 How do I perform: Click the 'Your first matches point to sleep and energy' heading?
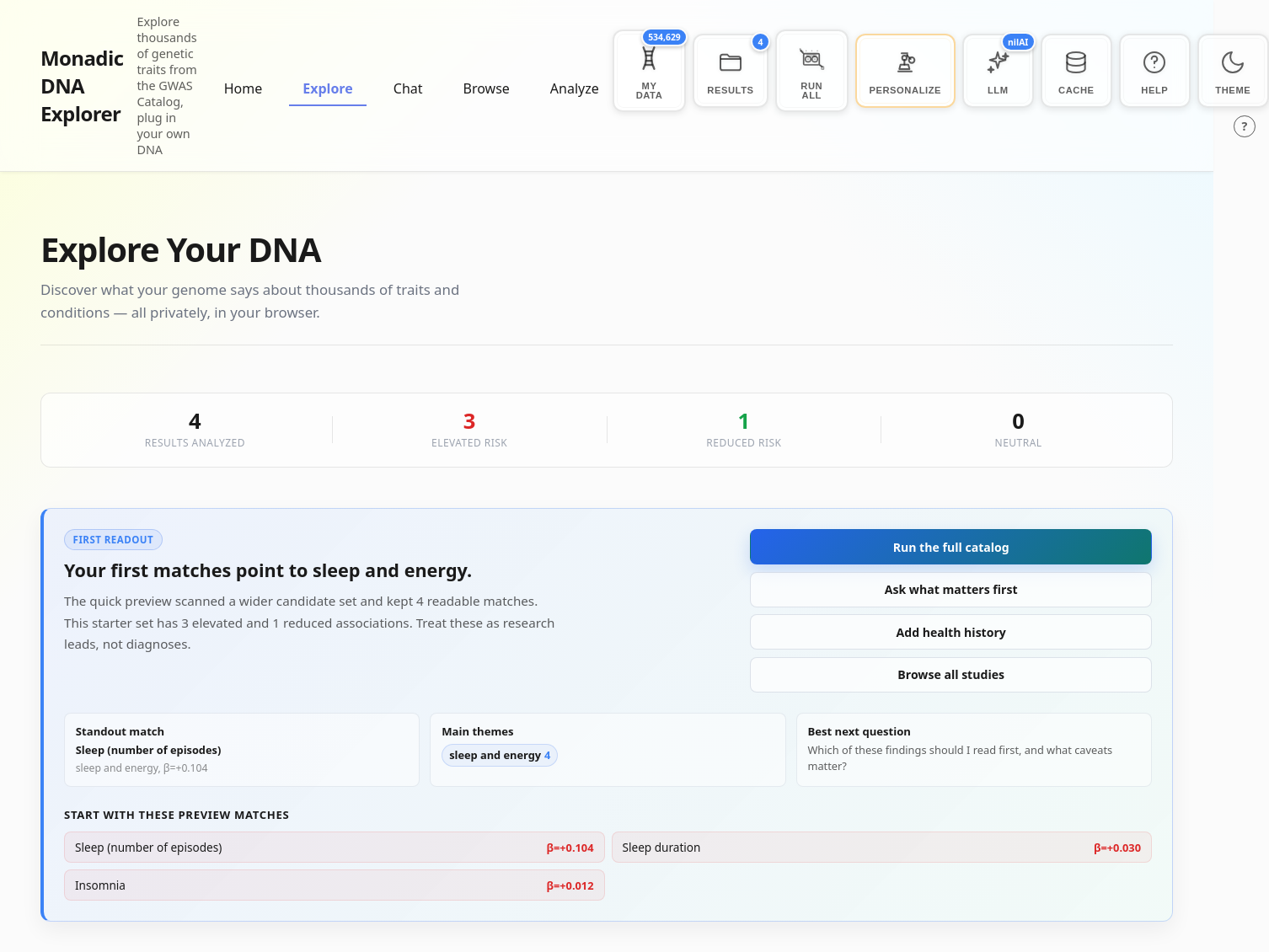point(268,570)
